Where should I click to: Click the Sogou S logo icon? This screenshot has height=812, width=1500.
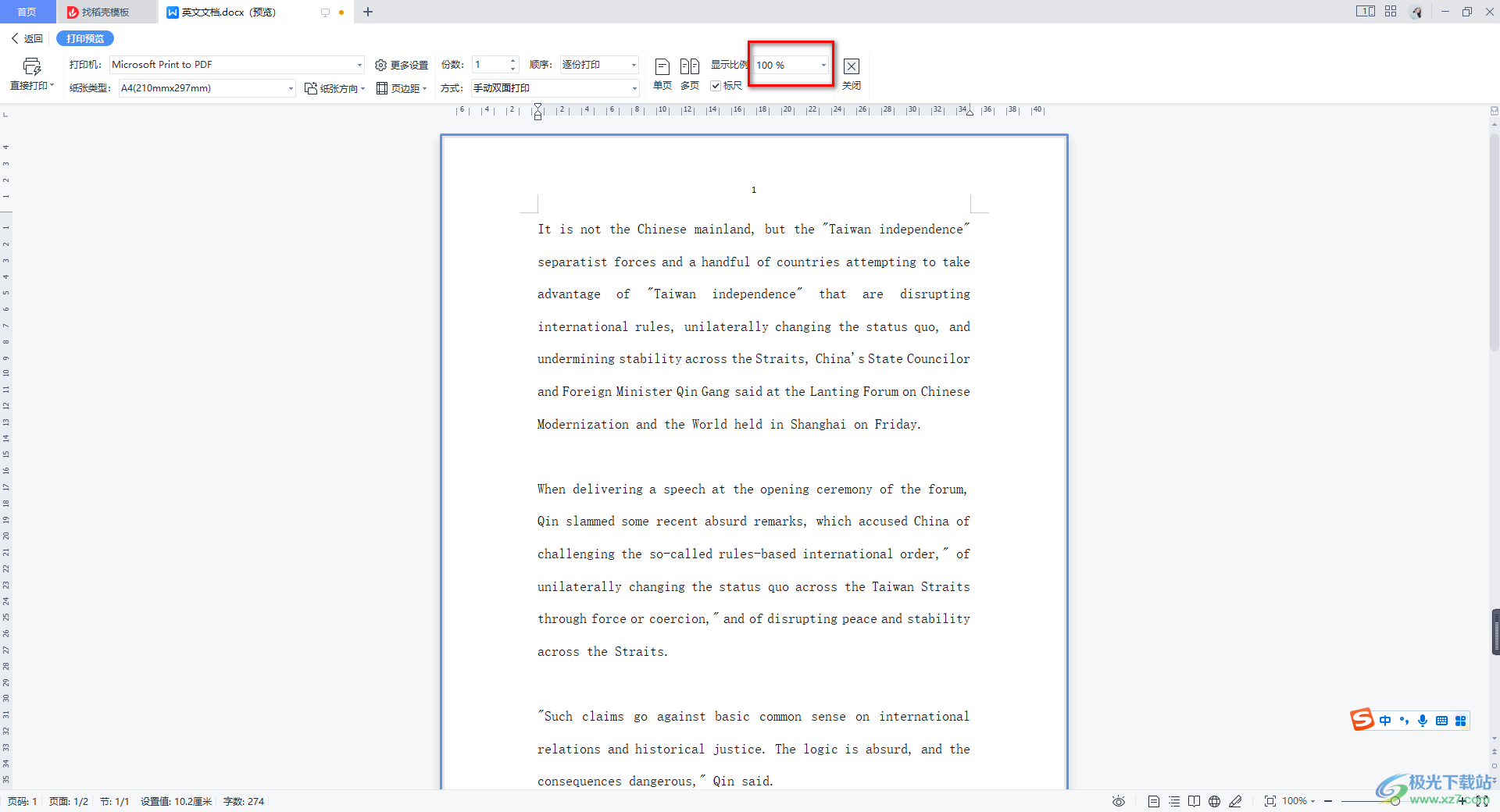[x=1362, y=719]
